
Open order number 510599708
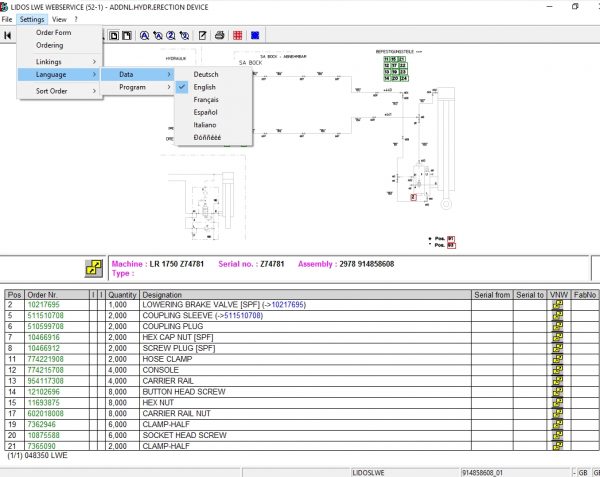coord(46,326)
